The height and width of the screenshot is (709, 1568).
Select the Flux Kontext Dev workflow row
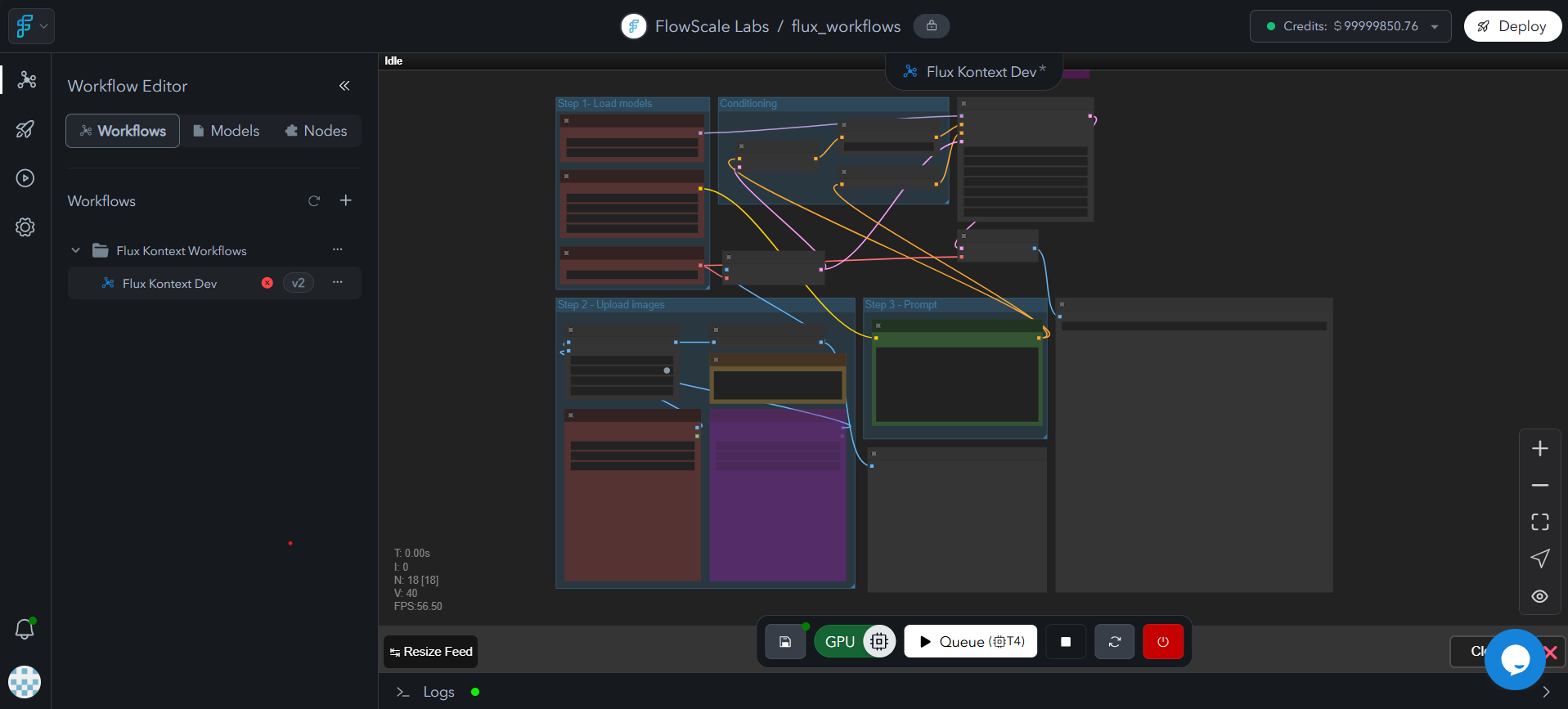pyautogui.click(x=214, y=283)
